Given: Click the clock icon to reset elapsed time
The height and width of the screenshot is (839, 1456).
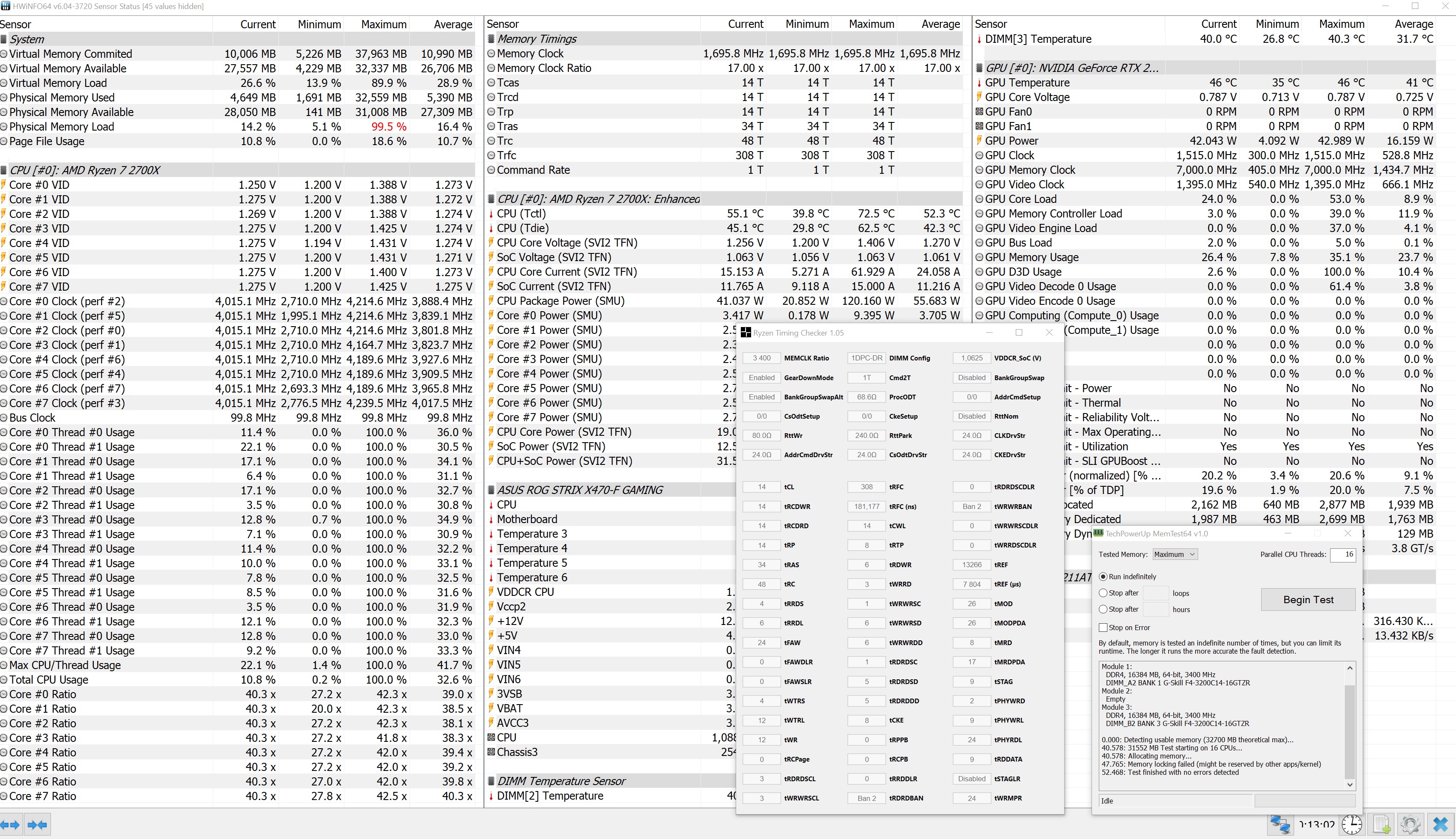Looking at the screenshot, I should click(x=1352, y=824).
